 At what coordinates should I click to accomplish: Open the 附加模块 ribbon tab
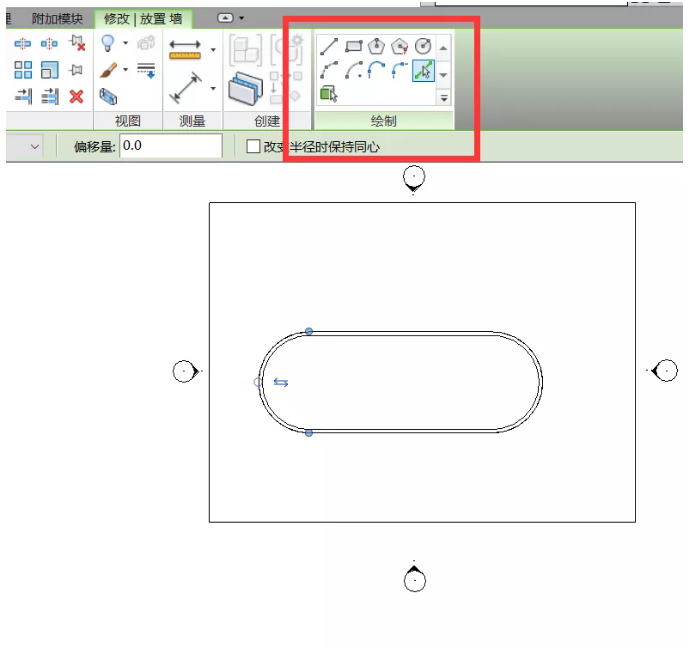57,19
